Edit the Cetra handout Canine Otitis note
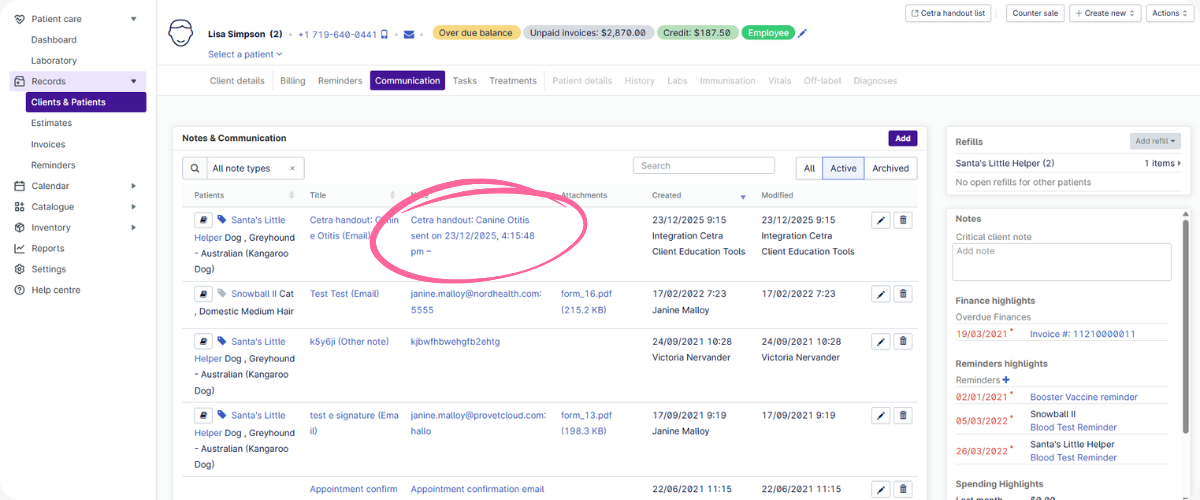 click(x=881, y=220)
